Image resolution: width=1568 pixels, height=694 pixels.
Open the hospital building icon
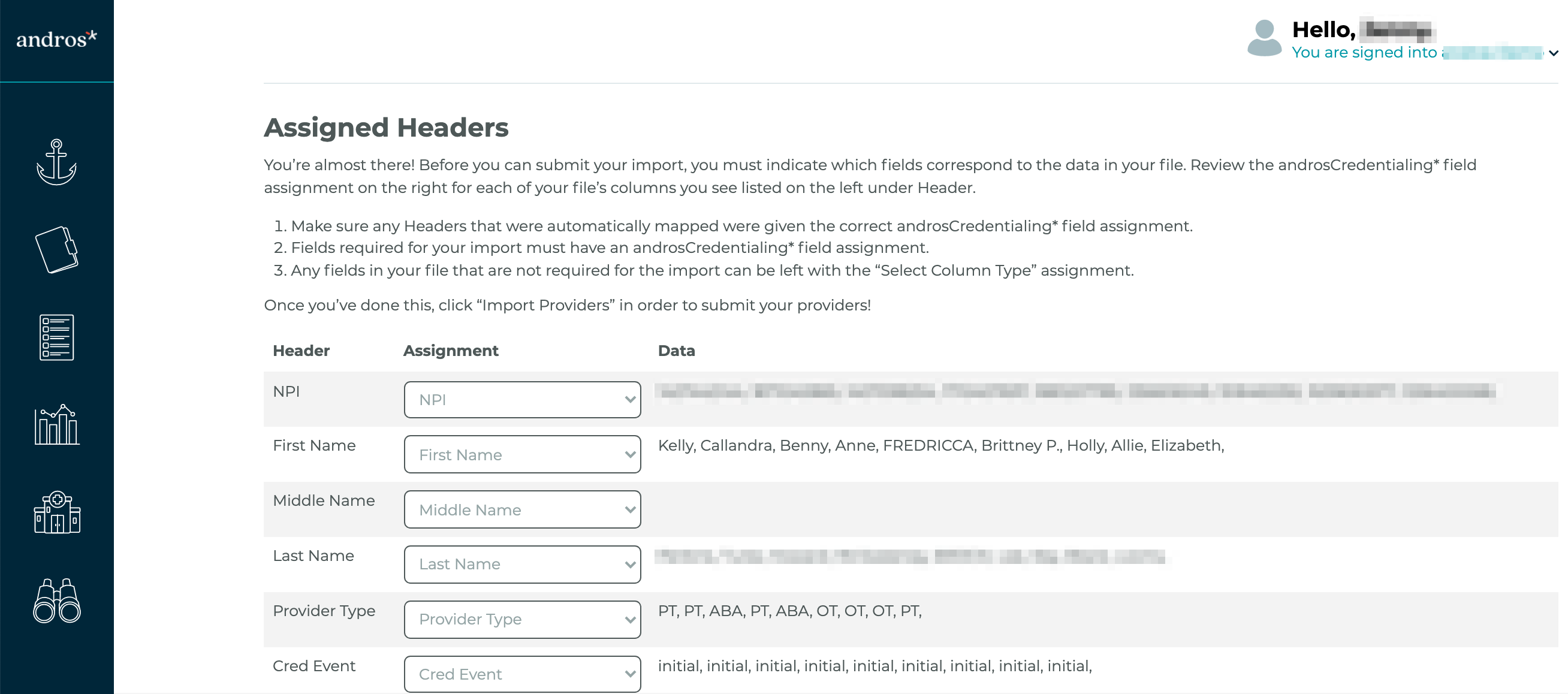pyautogui.click(x=56, y=512)
